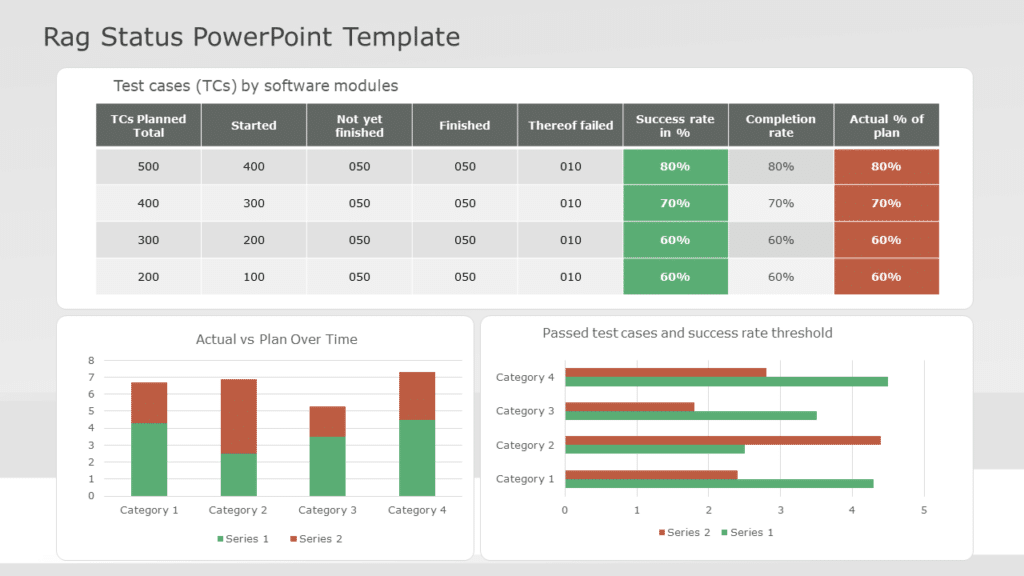Select the "TCs Planned Total" column header

click(148, 125)
